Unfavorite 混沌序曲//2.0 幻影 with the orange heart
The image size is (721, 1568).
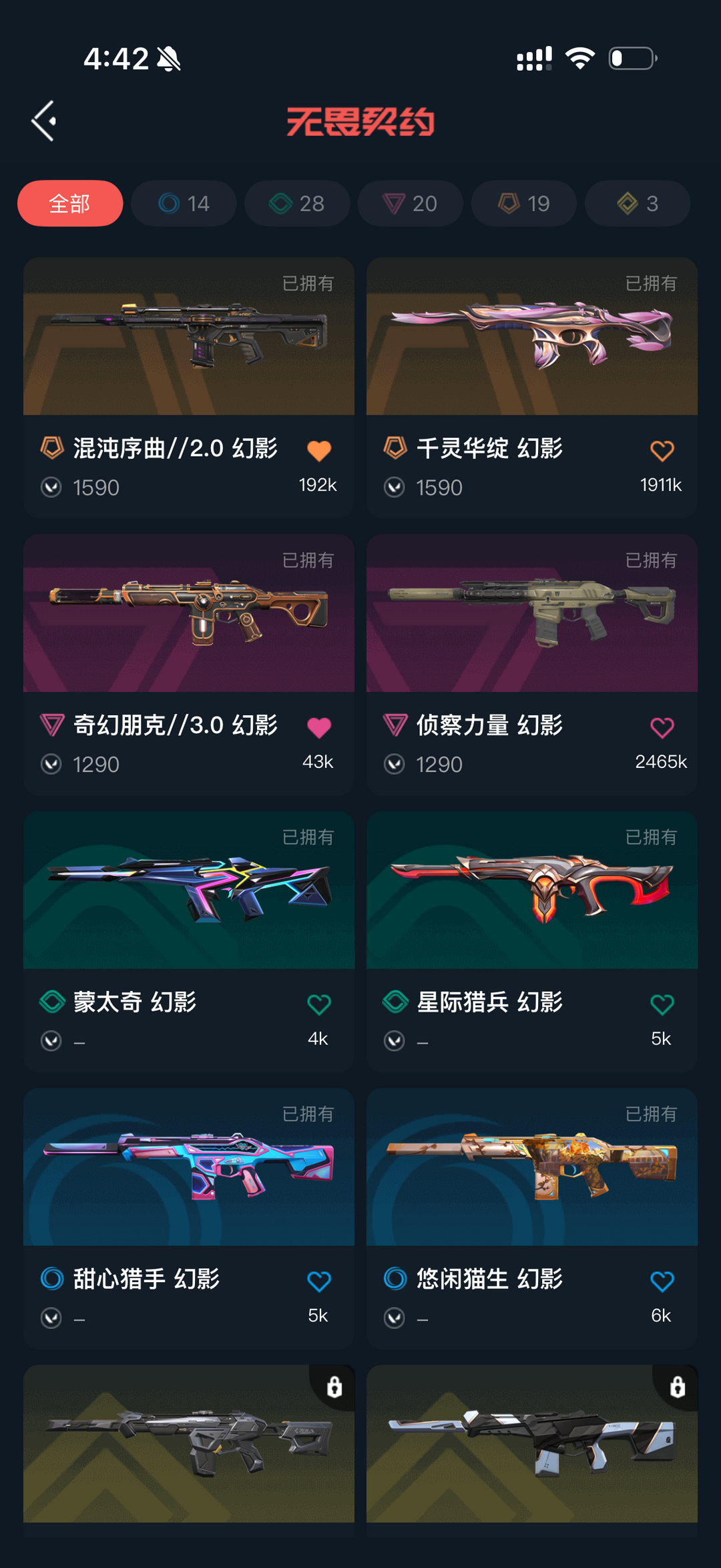click(319, 451)
